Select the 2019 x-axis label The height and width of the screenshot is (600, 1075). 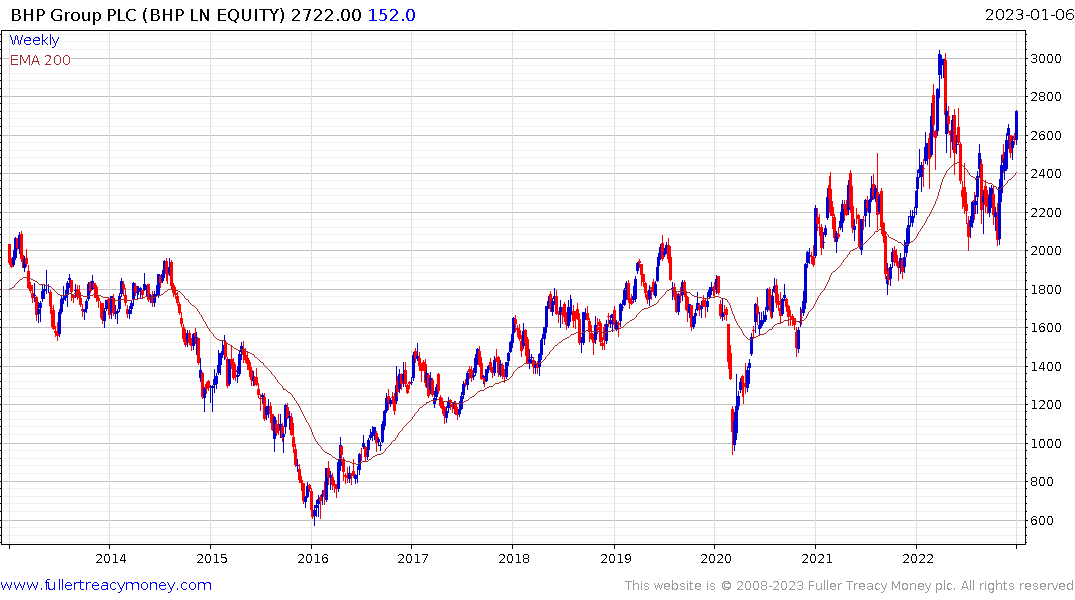(x=616, y=558)
